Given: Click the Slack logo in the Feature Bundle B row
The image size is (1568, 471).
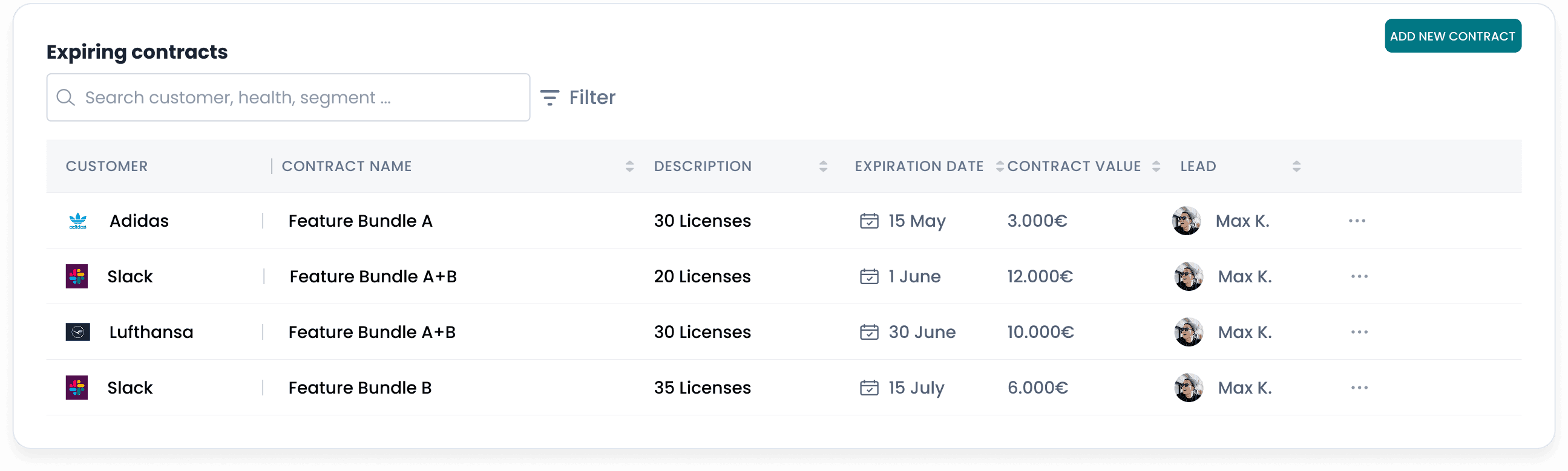Looking at the screenshot, I should pos(77,388).
